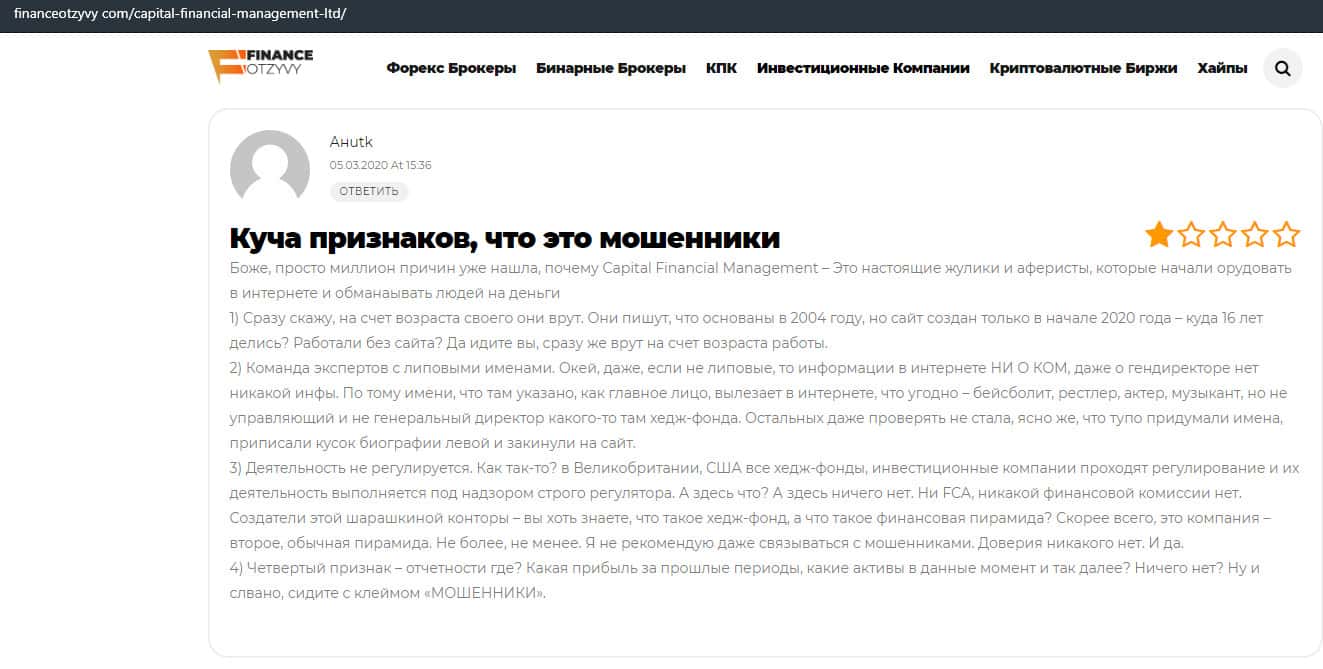Open the Хайпы menu item
This screenshot has width=1323, height=669.
1222,68
